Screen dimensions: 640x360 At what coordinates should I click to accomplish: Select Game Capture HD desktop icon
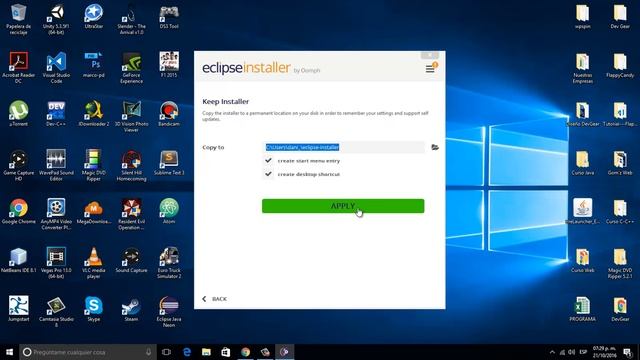(18, 165)
